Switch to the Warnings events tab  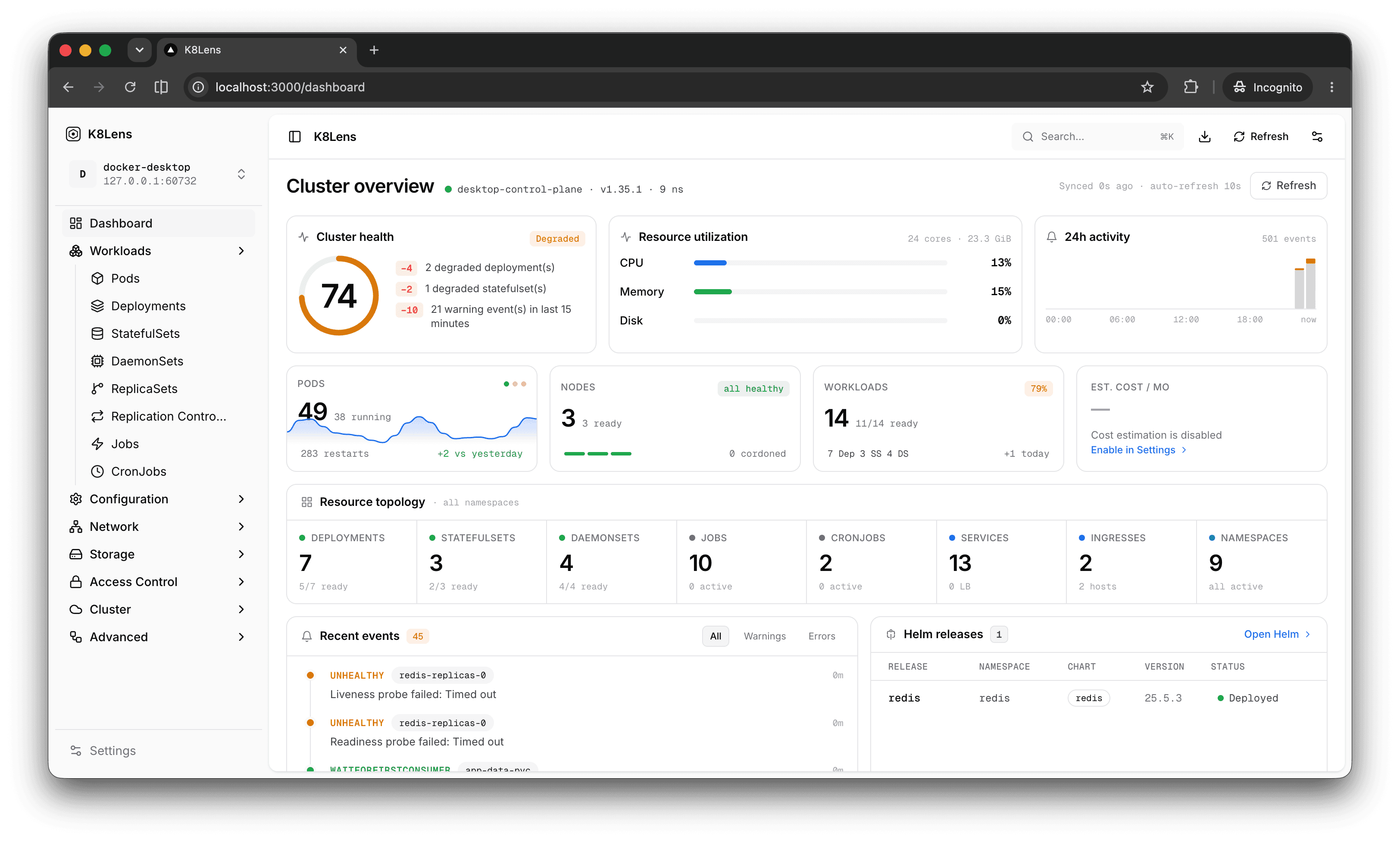(x=764, y=636)
